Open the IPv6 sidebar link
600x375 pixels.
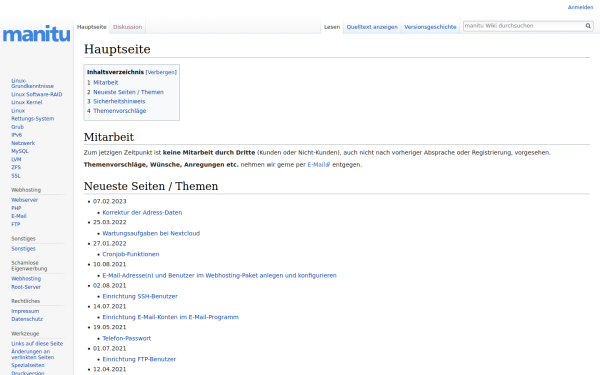(x=16, y=135)
